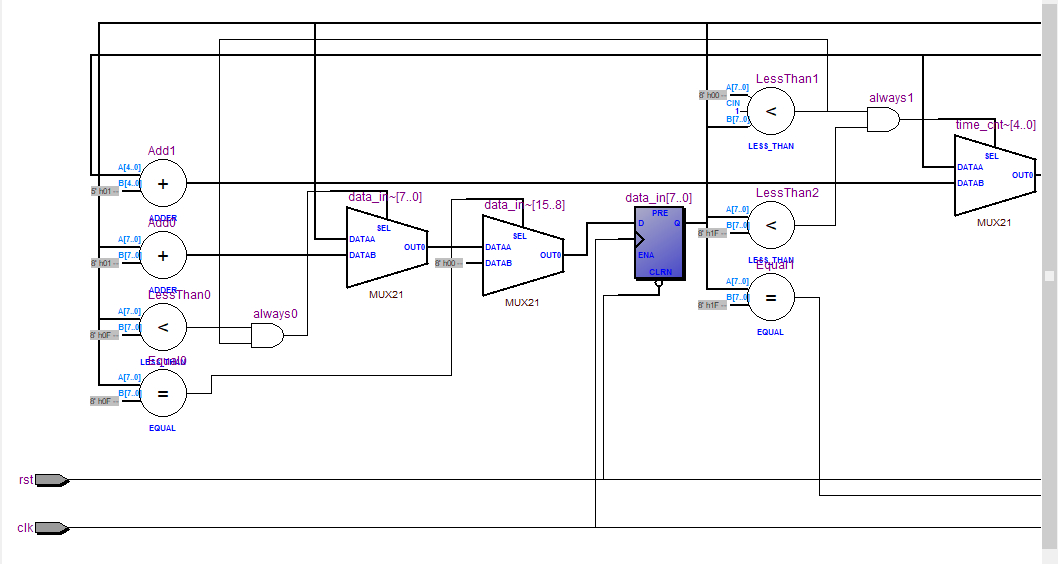Viewport: 1058px width, 564px height.
Task: Click the LessThan0 comparator symbol
Action: point(163,327)
